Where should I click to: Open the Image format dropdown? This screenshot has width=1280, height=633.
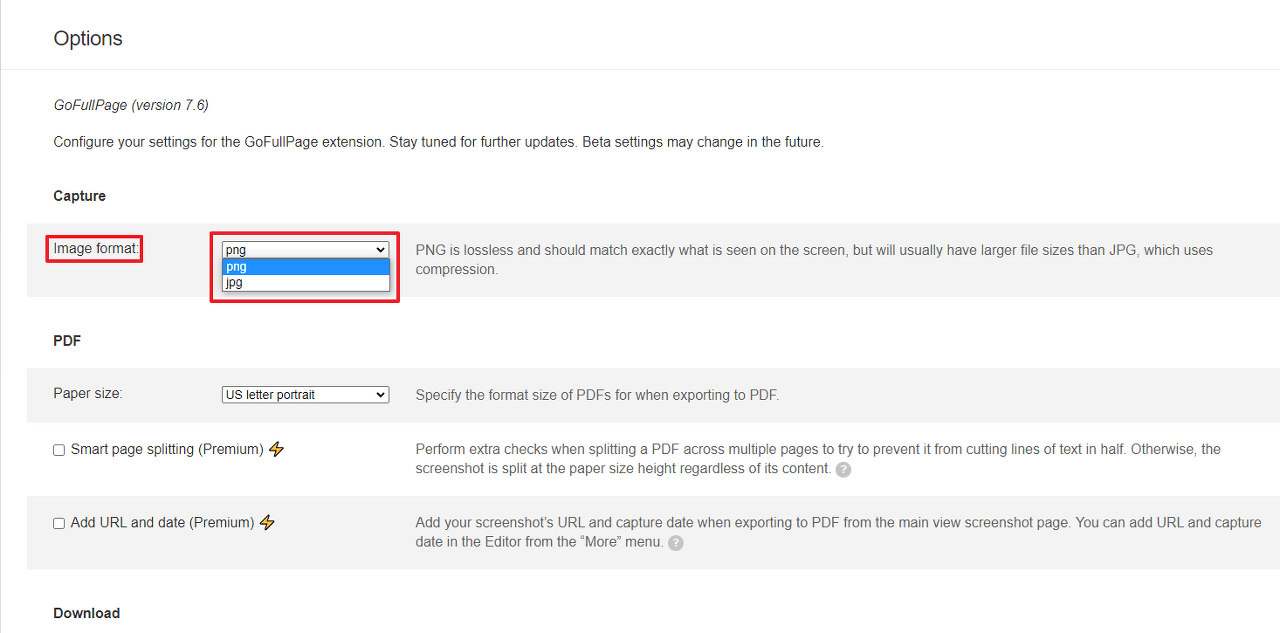(305, 250)
